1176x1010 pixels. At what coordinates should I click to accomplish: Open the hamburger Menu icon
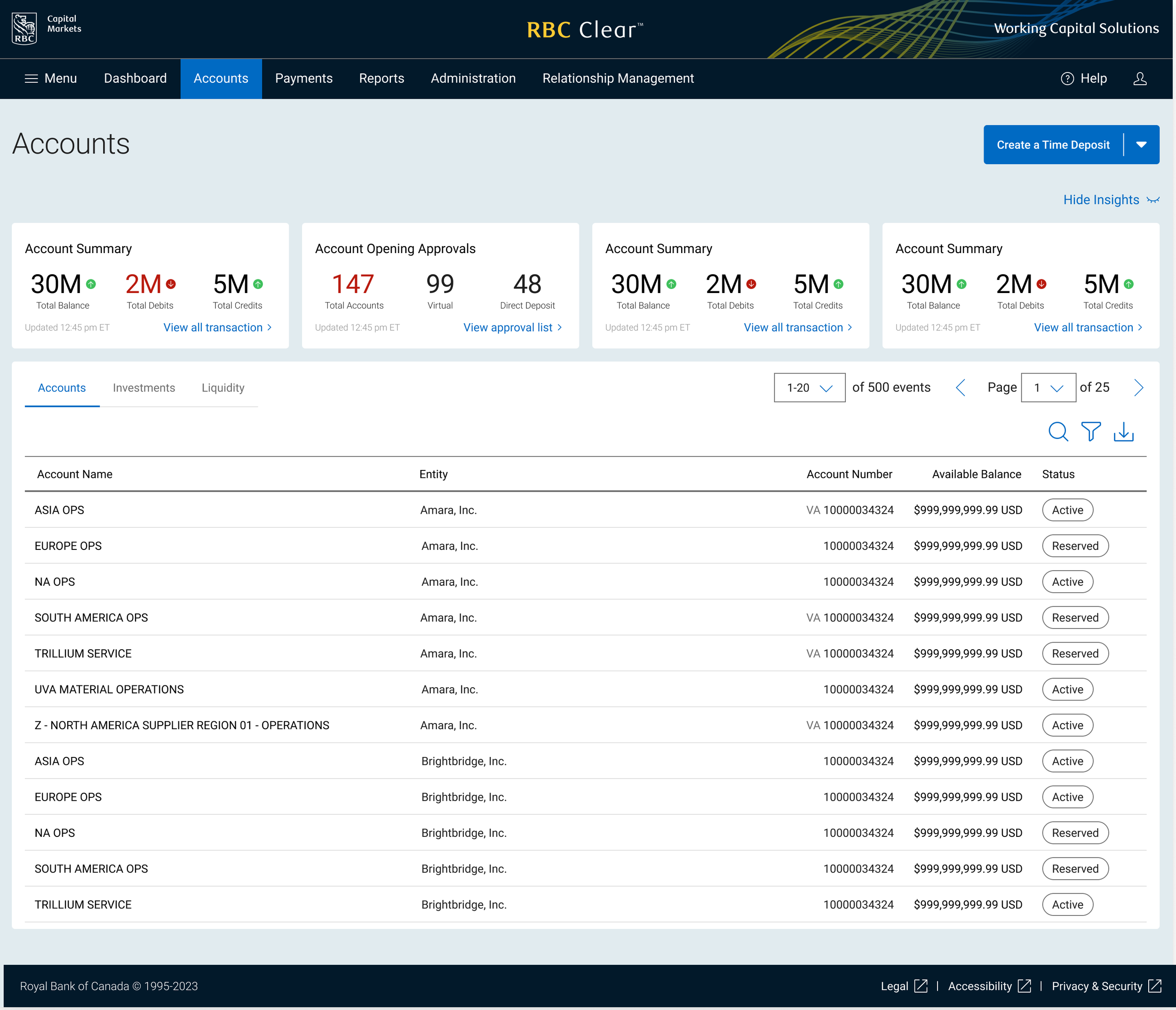[x=31, y=79]
